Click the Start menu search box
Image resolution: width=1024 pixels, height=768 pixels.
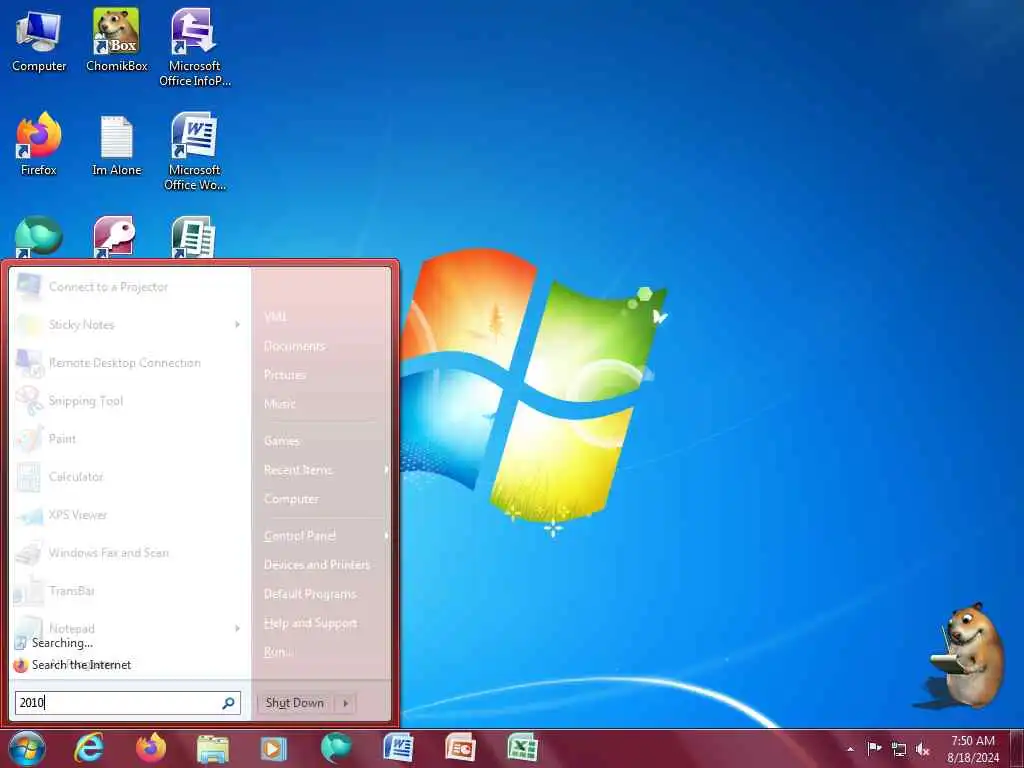pos(128,703)
